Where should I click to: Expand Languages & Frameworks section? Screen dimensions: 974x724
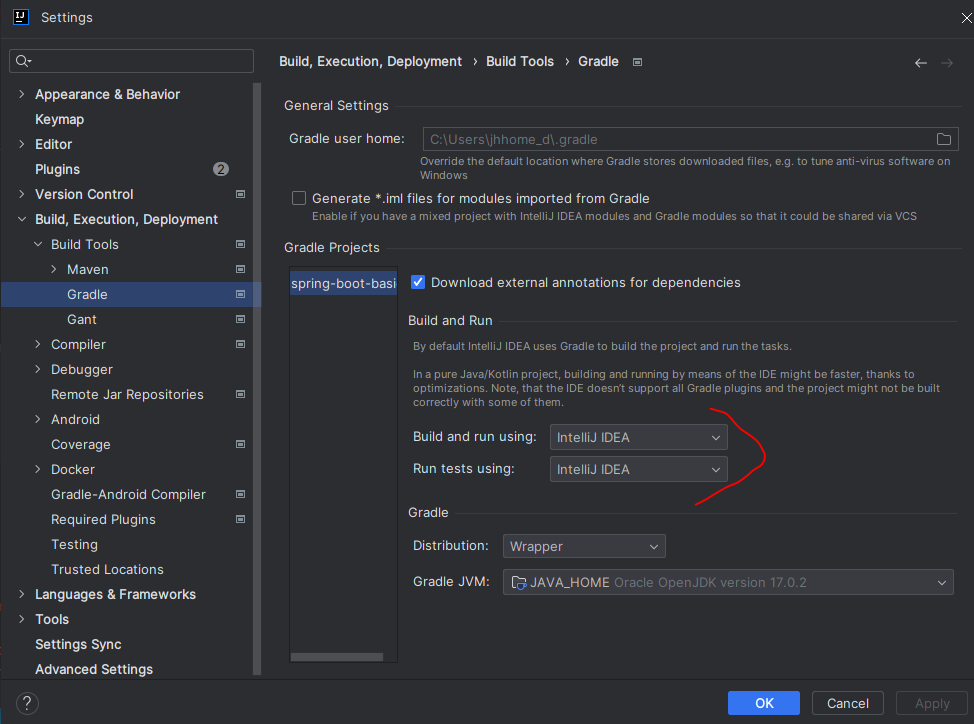pyautogui.click(x=22, y=594)
